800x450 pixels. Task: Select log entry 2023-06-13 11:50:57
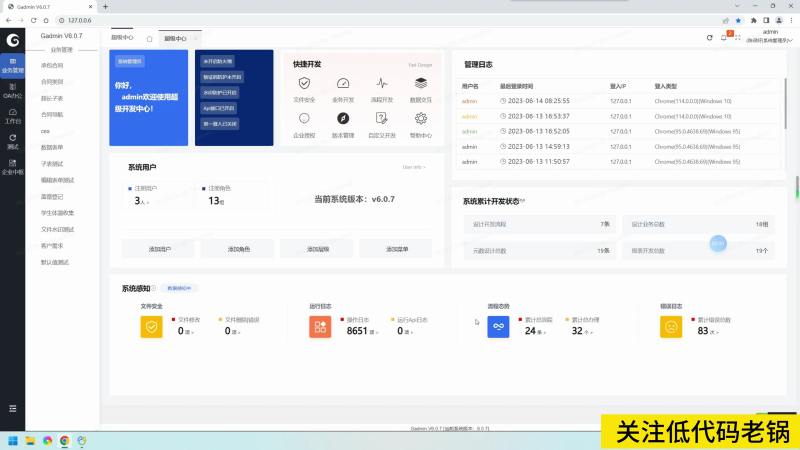(617, 162)
